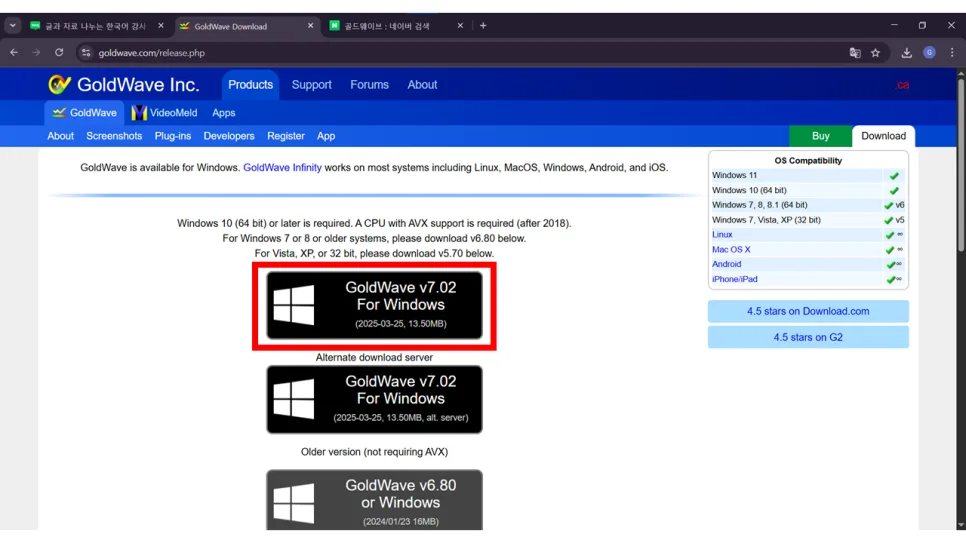The width and height of the screenshot is (966, 543).
Task: Bookmark this page with the star icon
Action: coord(875,53)
